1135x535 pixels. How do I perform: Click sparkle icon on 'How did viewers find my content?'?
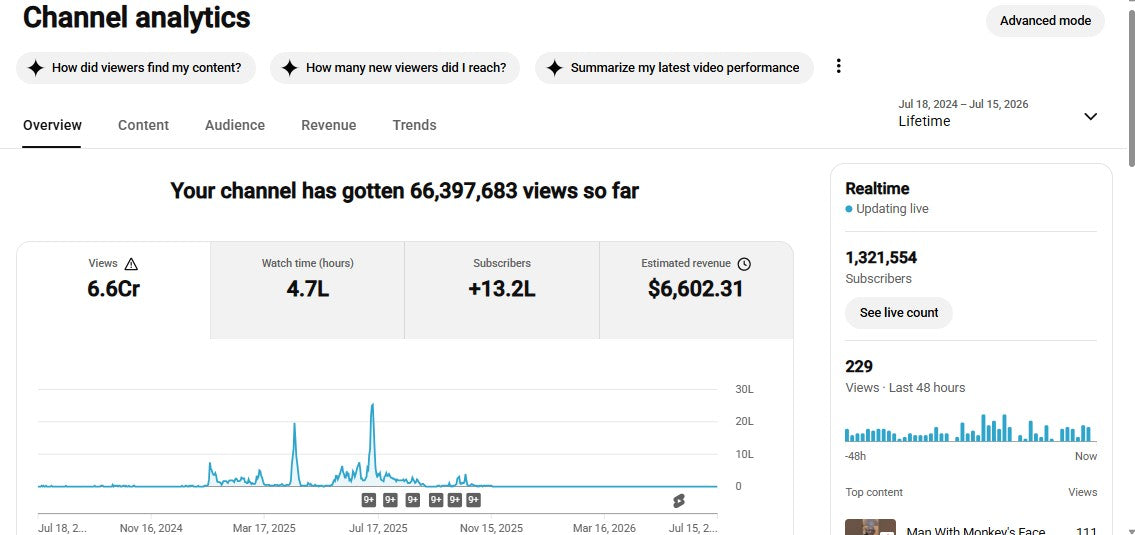point(35,68)
